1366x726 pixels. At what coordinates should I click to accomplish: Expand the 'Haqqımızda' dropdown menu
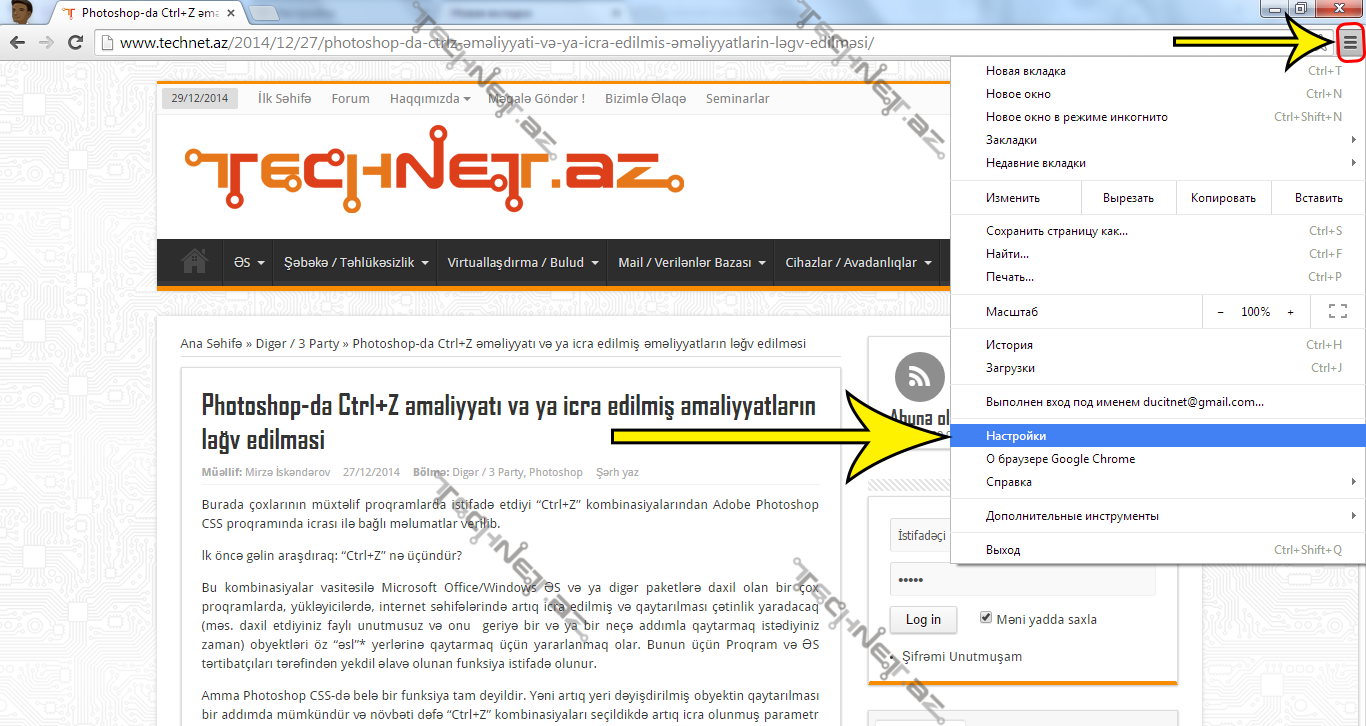430,99
